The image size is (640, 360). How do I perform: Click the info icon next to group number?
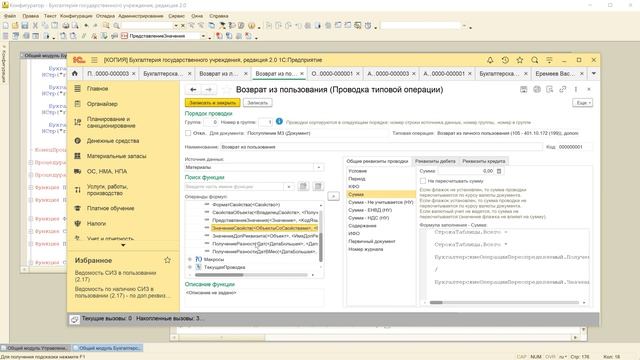279,121
